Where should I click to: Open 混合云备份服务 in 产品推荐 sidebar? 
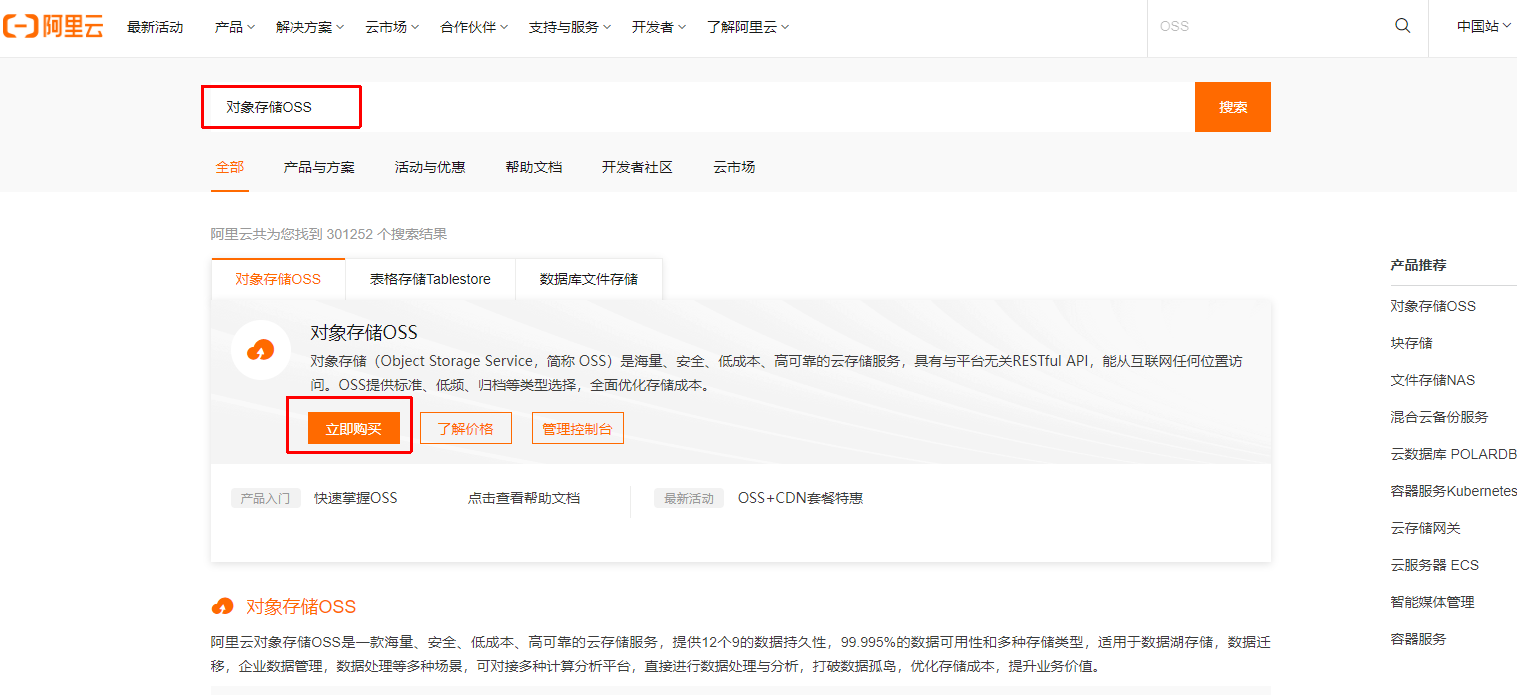[x=1439, y=417]
